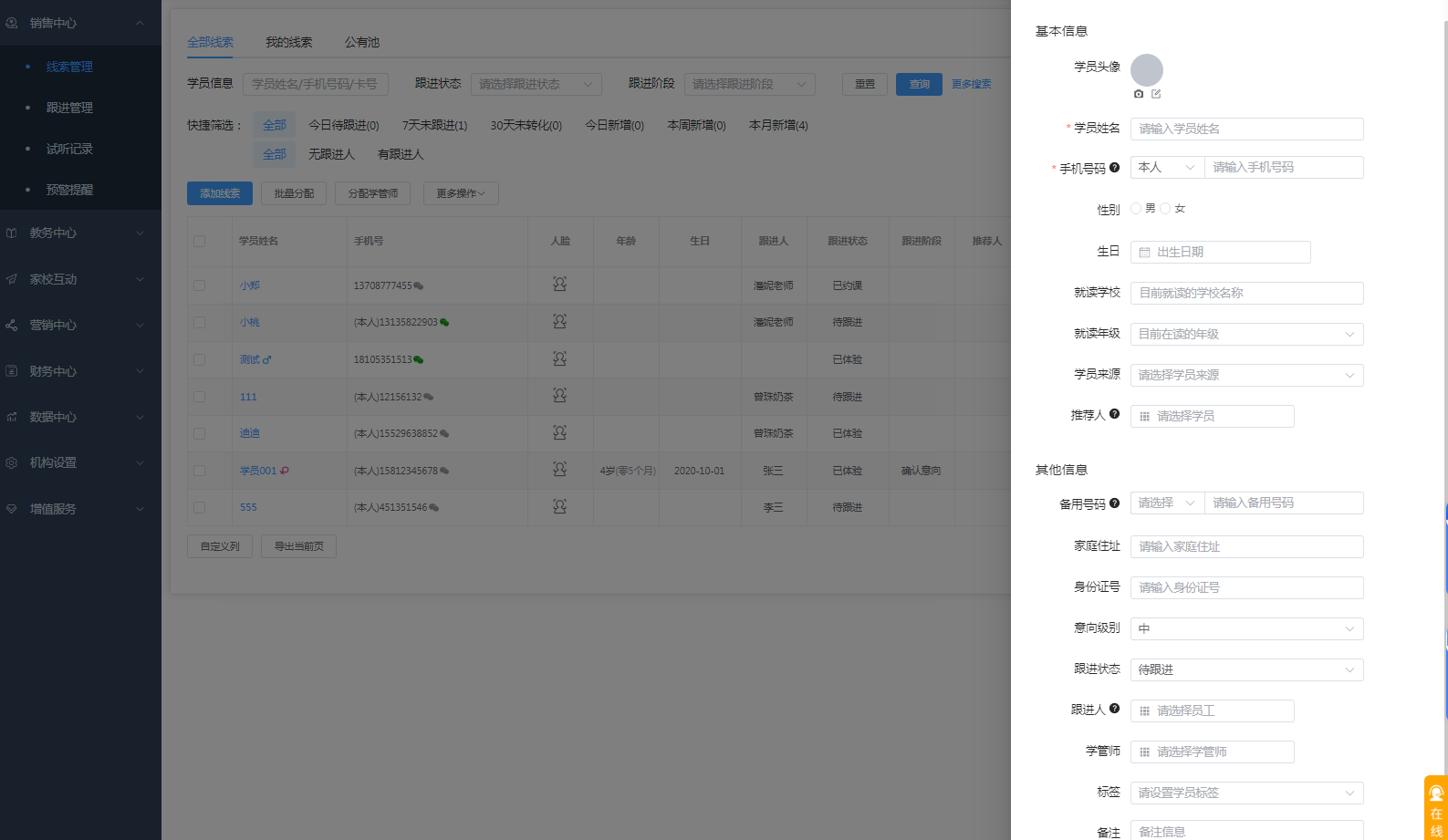Screen dimensions: 1448x840
Task: Click the WeChat icon beside phone 18105351513
Action: (419, 360)
